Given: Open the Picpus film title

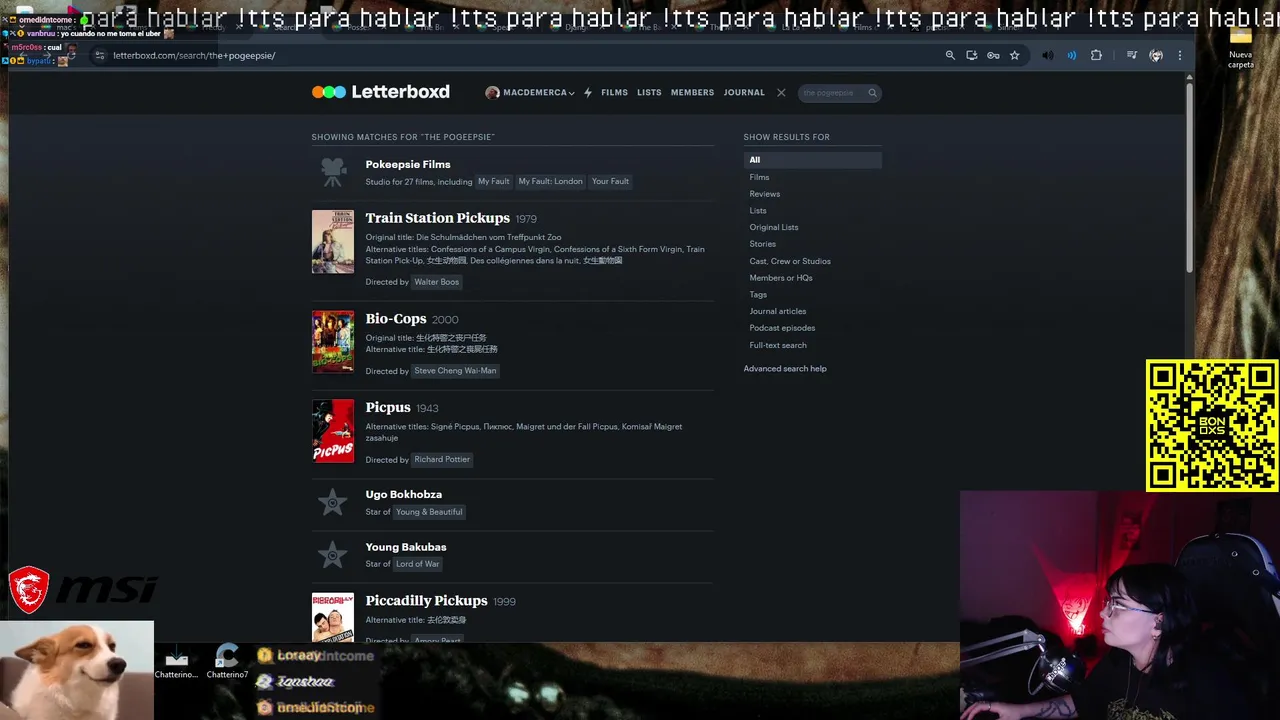Looking at the screenshot, I should [x=388, y=407].
